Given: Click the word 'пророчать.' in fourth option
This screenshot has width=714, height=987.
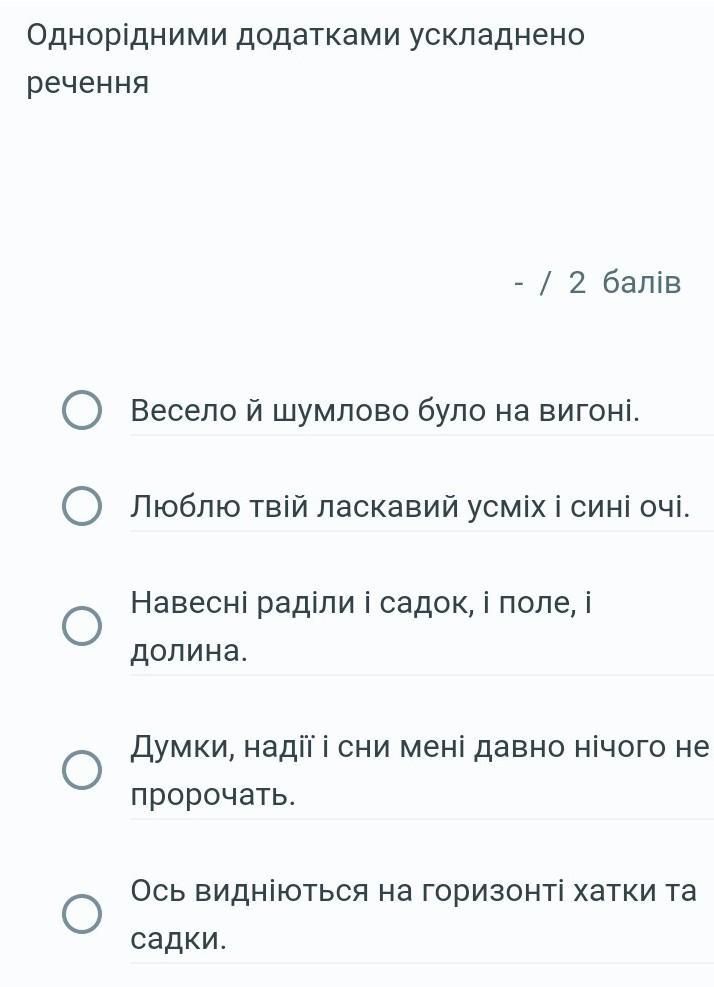Looking at the screenshot, I should pos(213,796).
